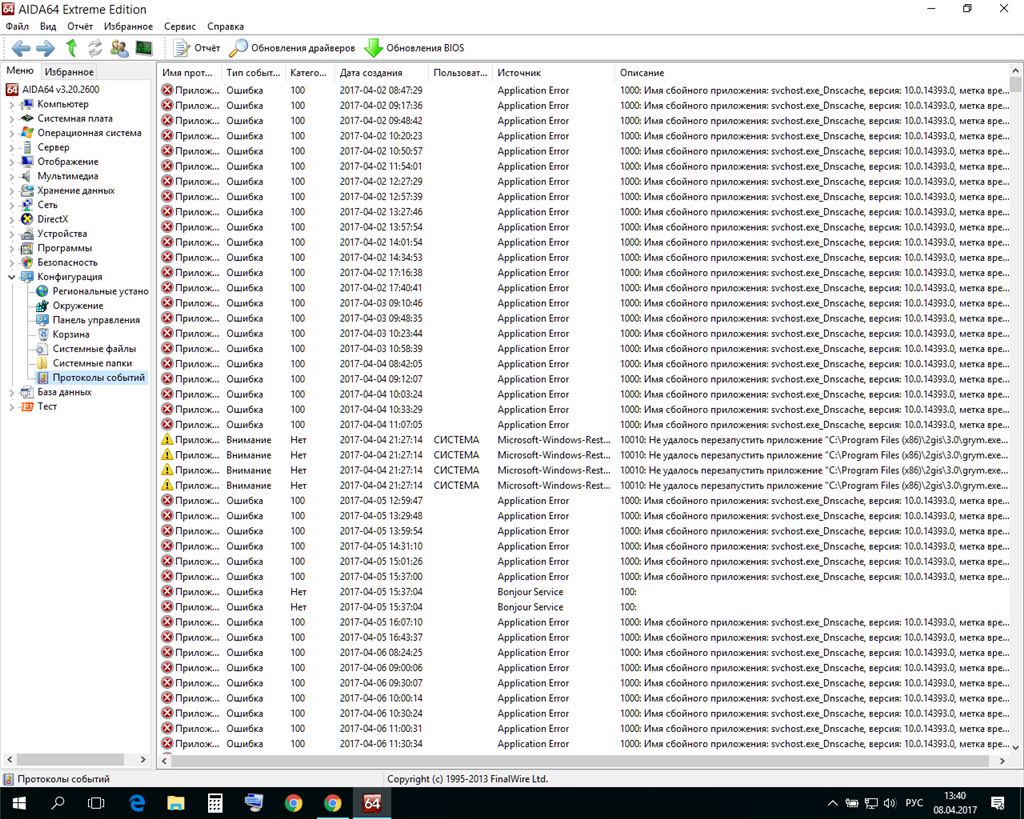The image size is (1024, 819).
Task: Open the users management toolbar icon
Action: 120,48
